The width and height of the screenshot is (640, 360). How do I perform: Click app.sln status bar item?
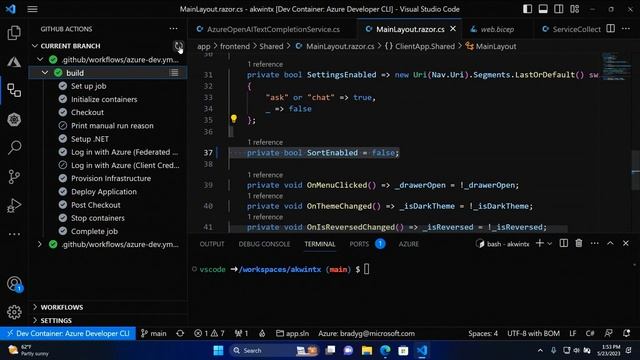tap(293, 333)
